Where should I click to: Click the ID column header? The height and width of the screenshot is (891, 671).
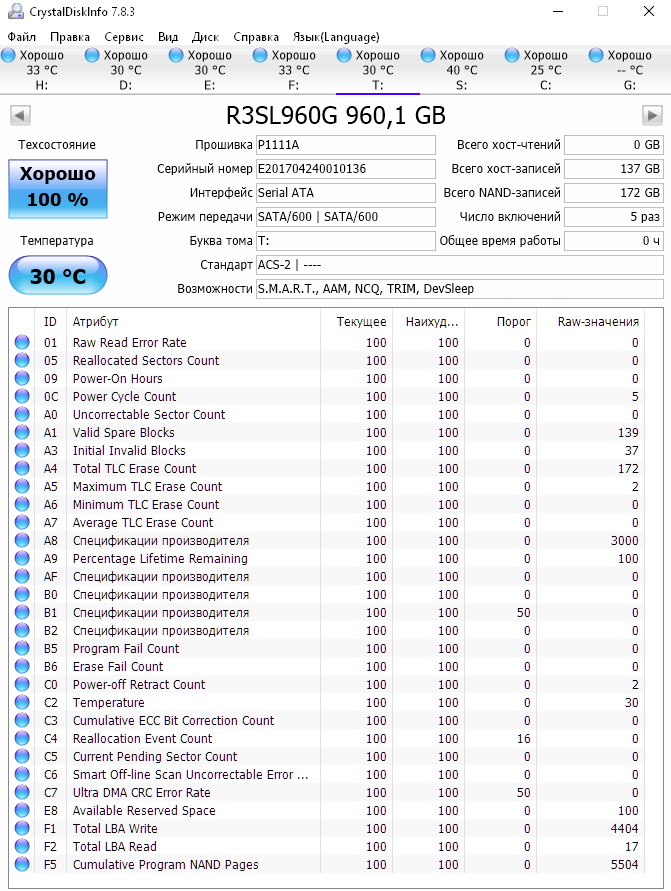[51, 322]
